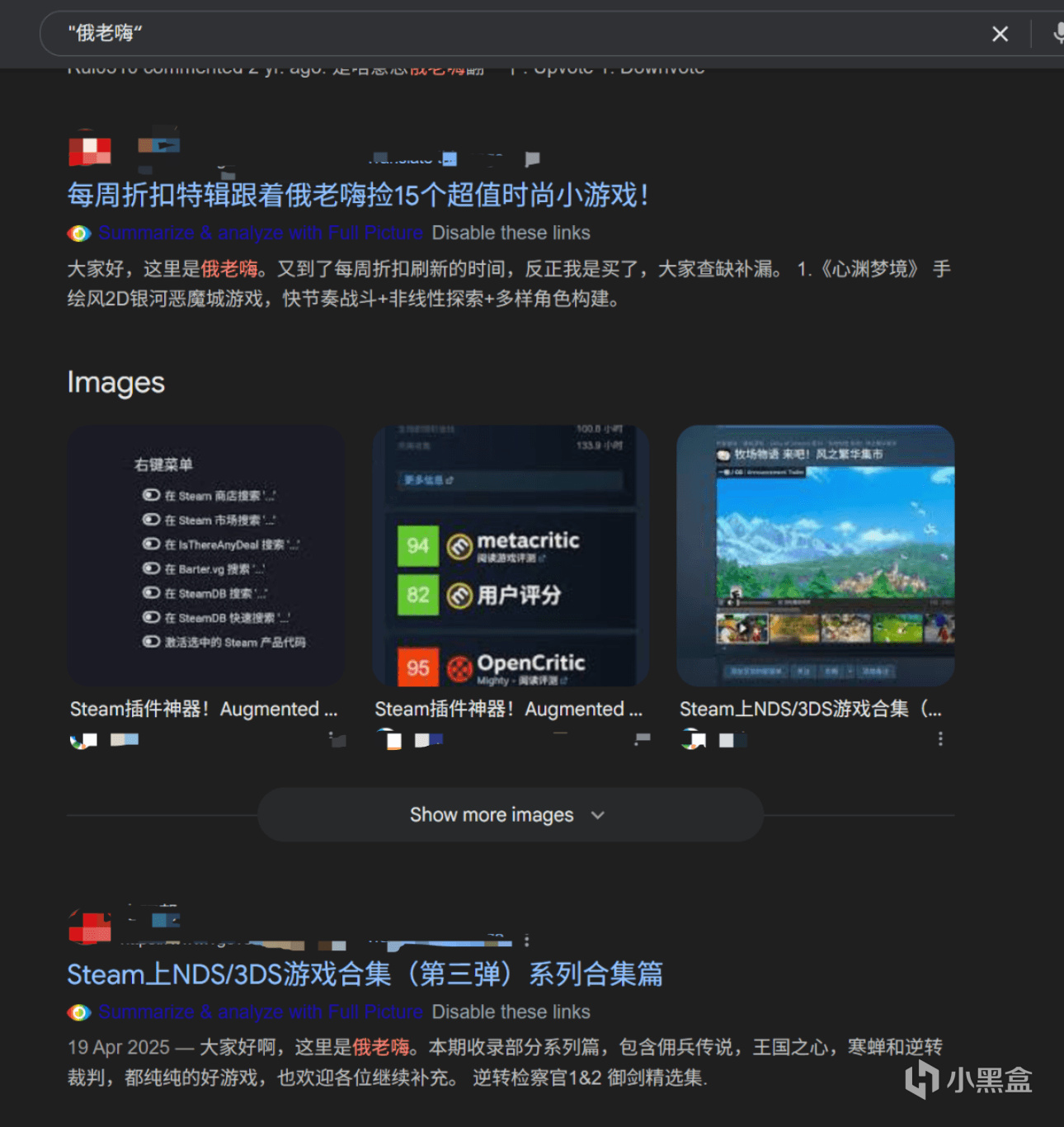Click the Images section heading
Image resolution: width=1064 pixels, height=1127 pixels.
(115, 383)
